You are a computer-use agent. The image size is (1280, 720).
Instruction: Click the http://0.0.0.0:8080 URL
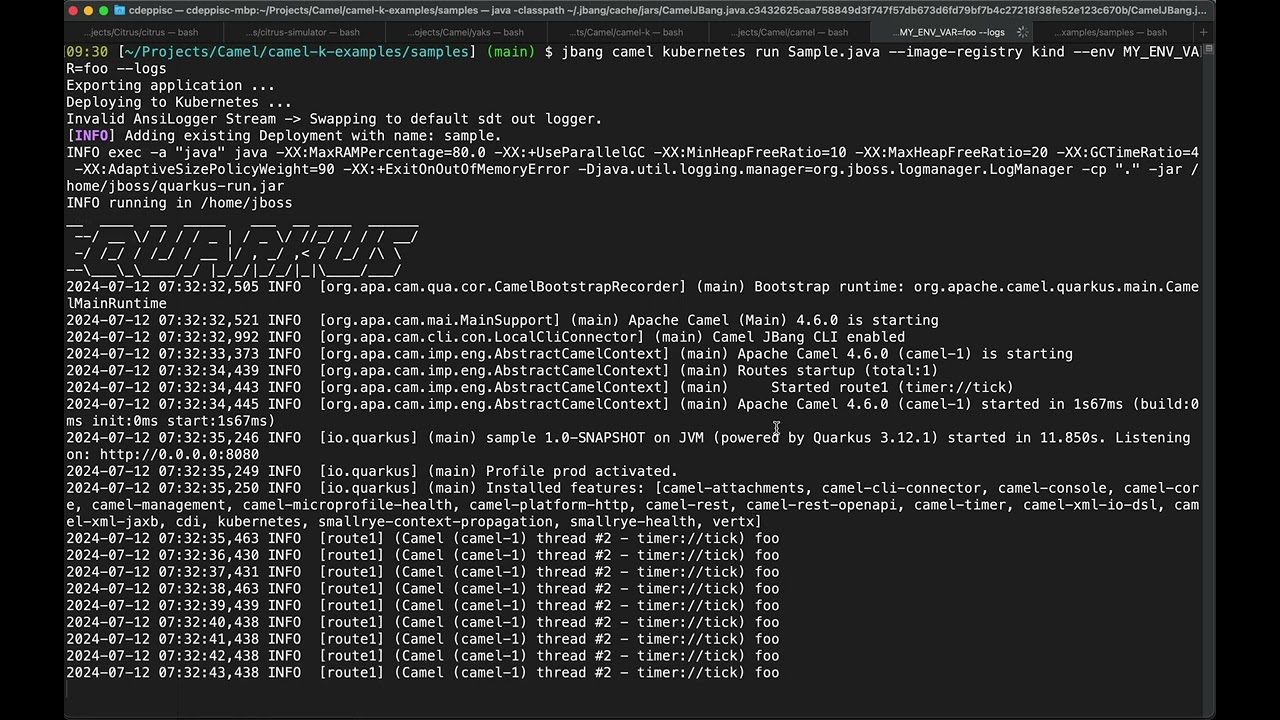179,454
